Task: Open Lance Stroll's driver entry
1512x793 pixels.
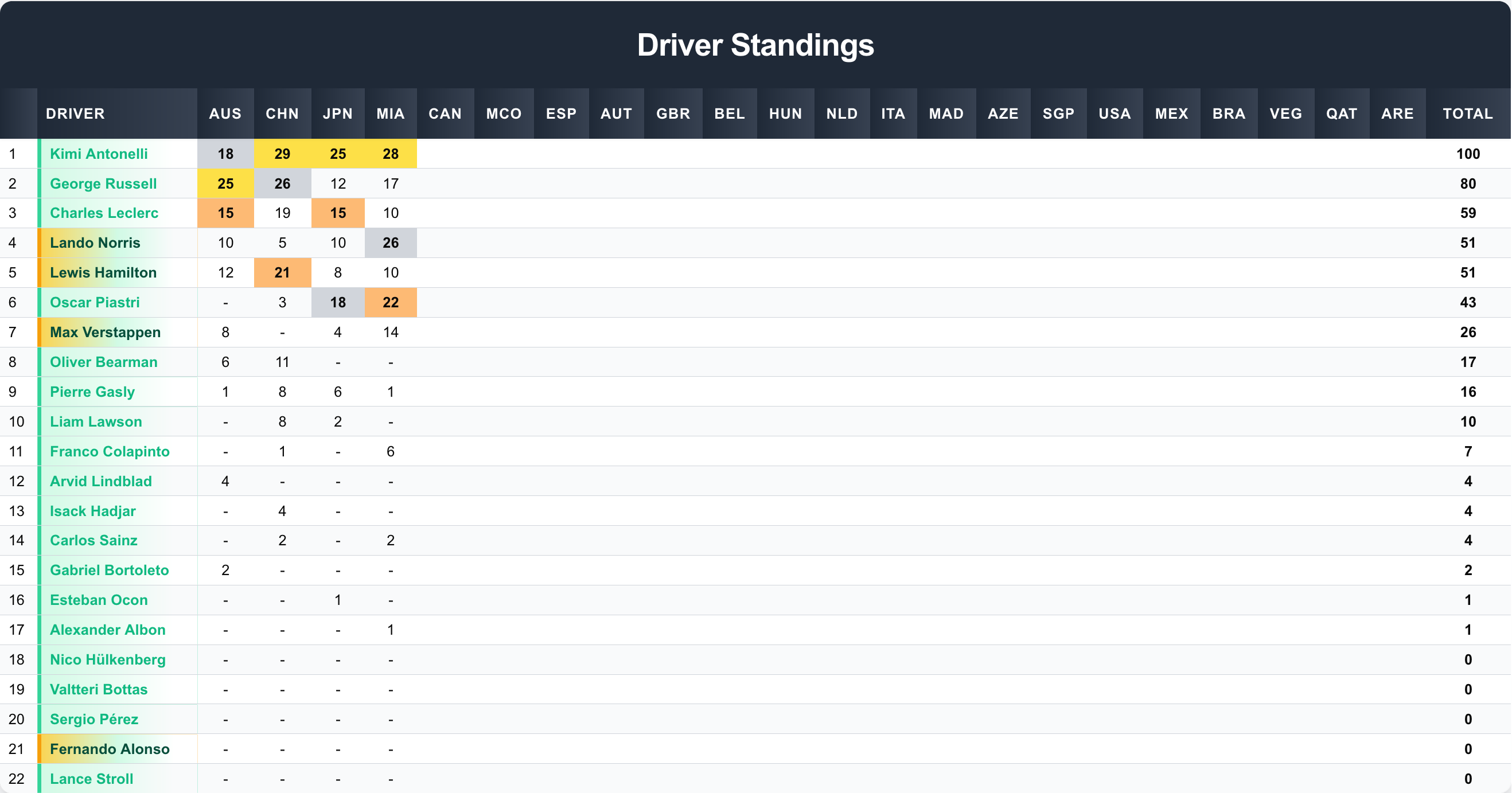Action: (92, 779)
